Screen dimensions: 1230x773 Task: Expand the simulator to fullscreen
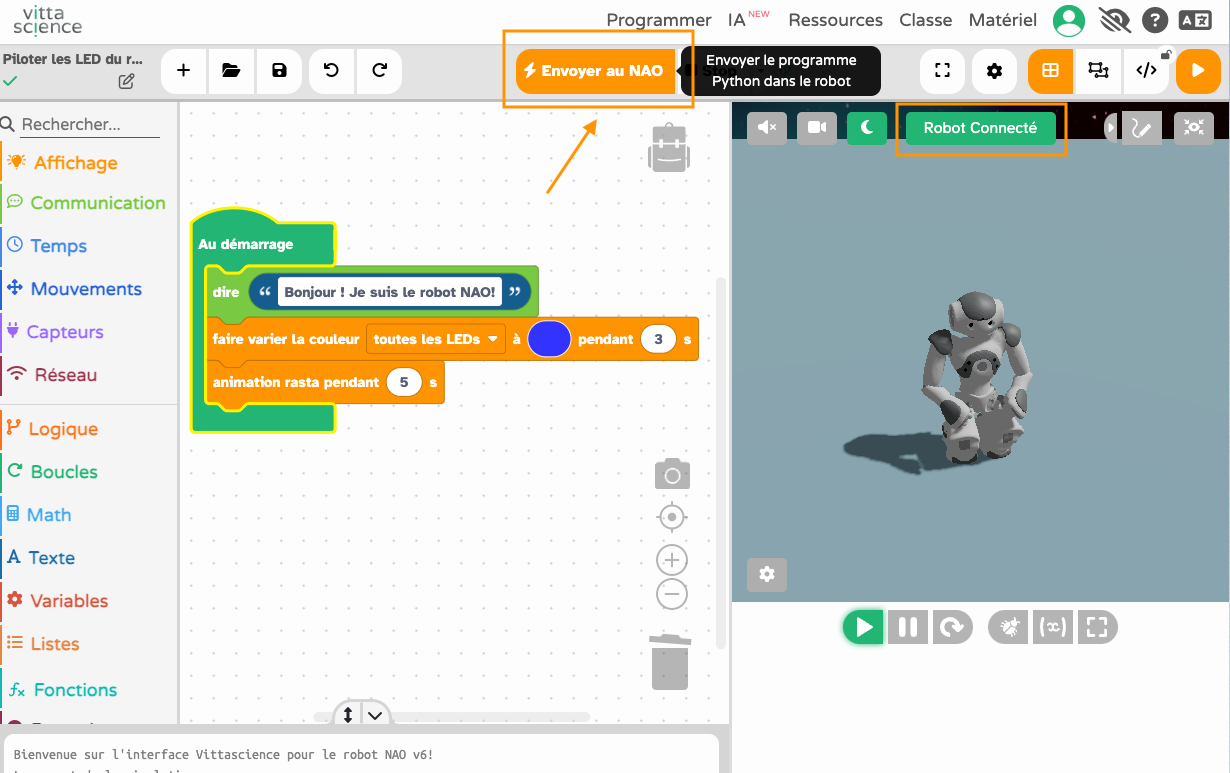1097,627
